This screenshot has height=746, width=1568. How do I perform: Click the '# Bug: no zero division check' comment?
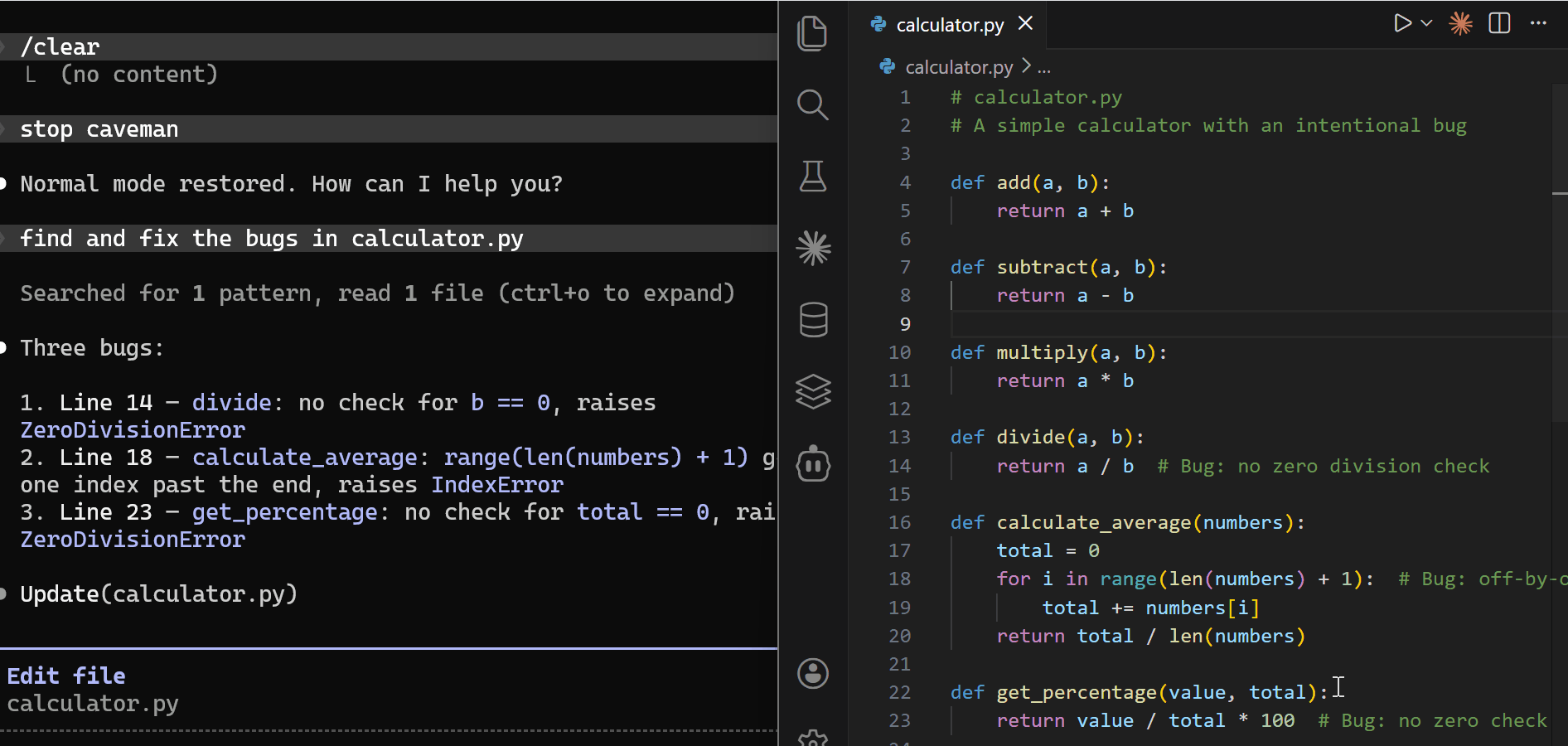click(x=1323, y=466)
